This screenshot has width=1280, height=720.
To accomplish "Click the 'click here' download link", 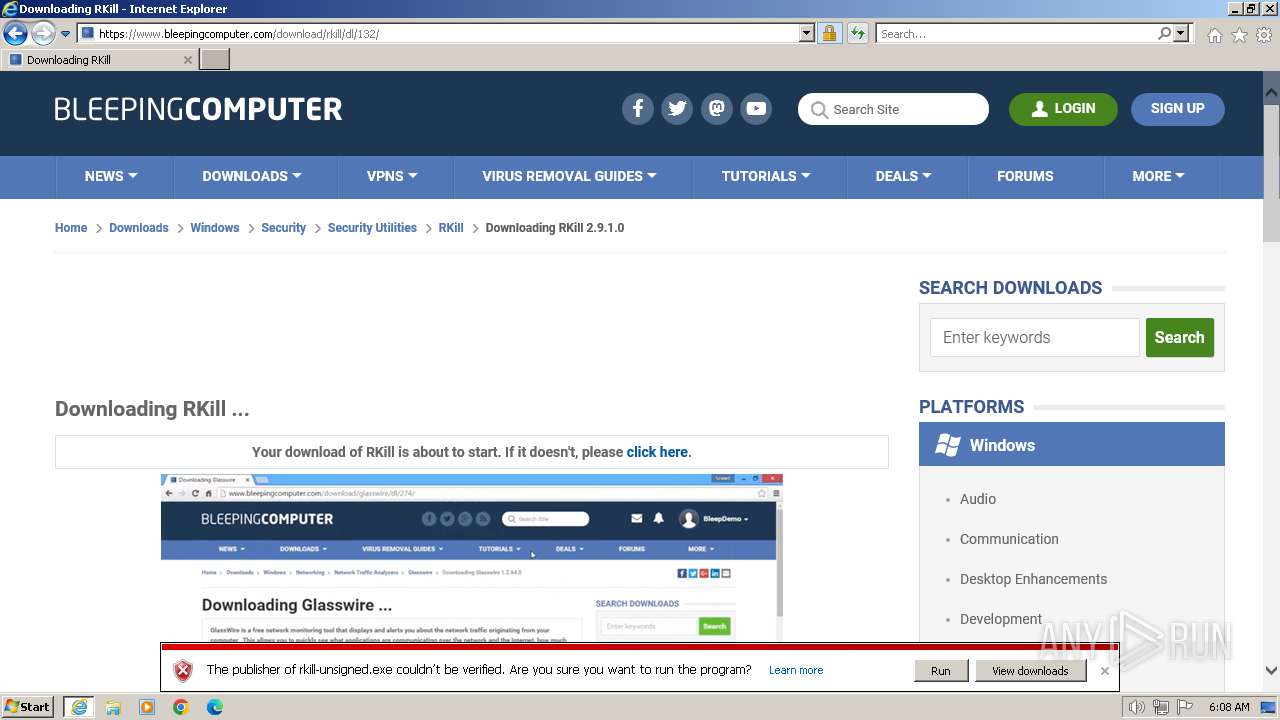I will (x=657, y=452).
